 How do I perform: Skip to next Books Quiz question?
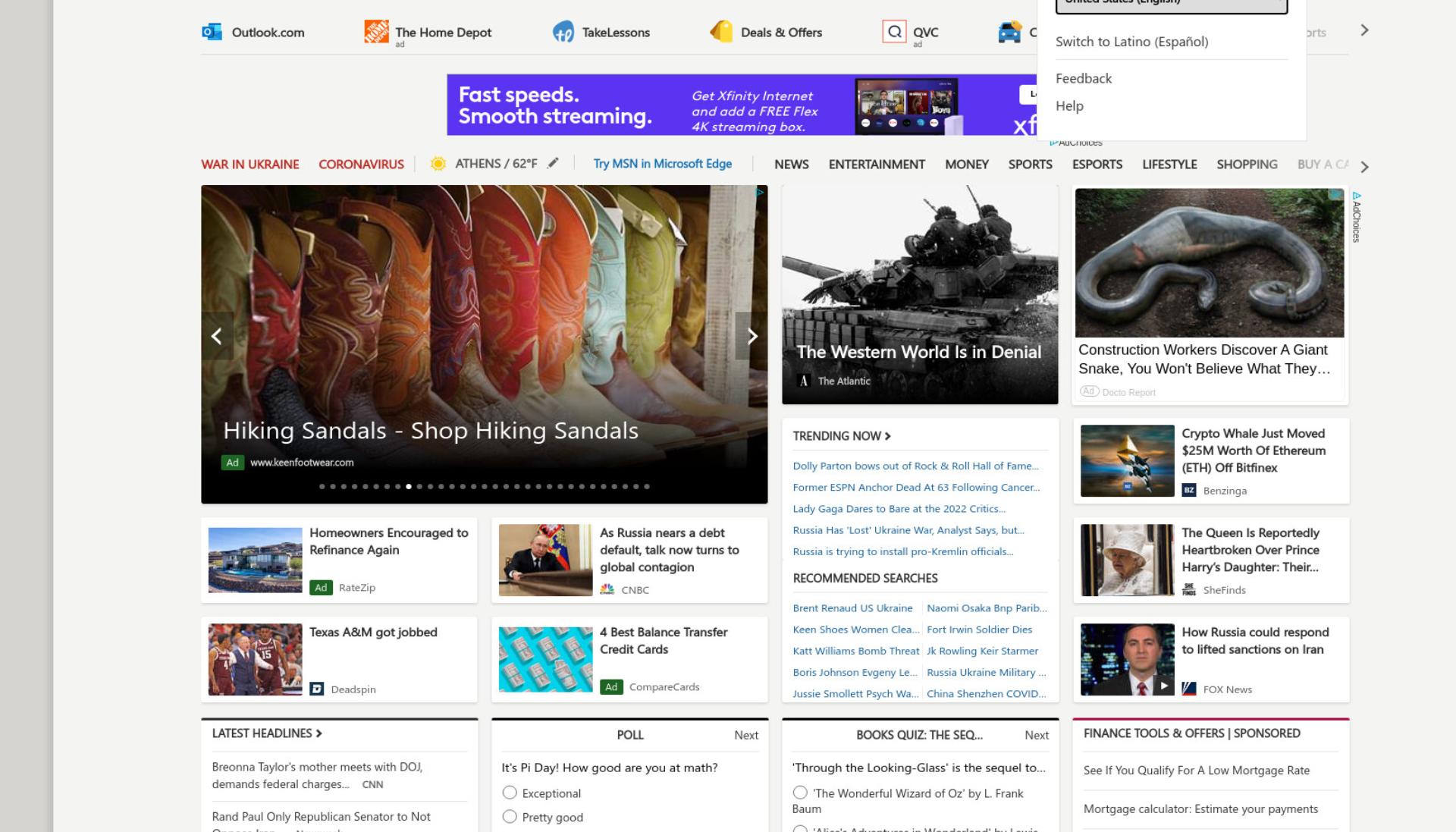(1037, 735)
